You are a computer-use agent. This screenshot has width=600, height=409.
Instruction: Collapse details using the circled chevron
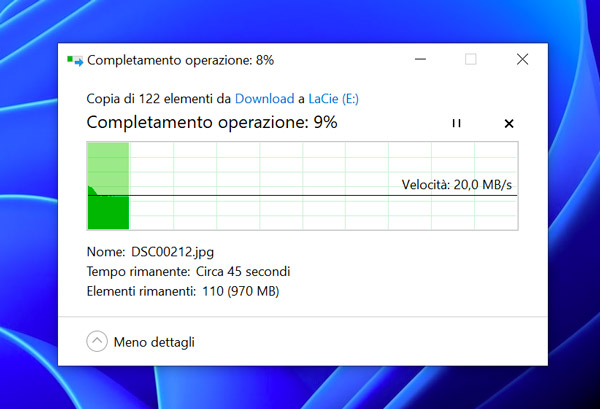(97, 341)
